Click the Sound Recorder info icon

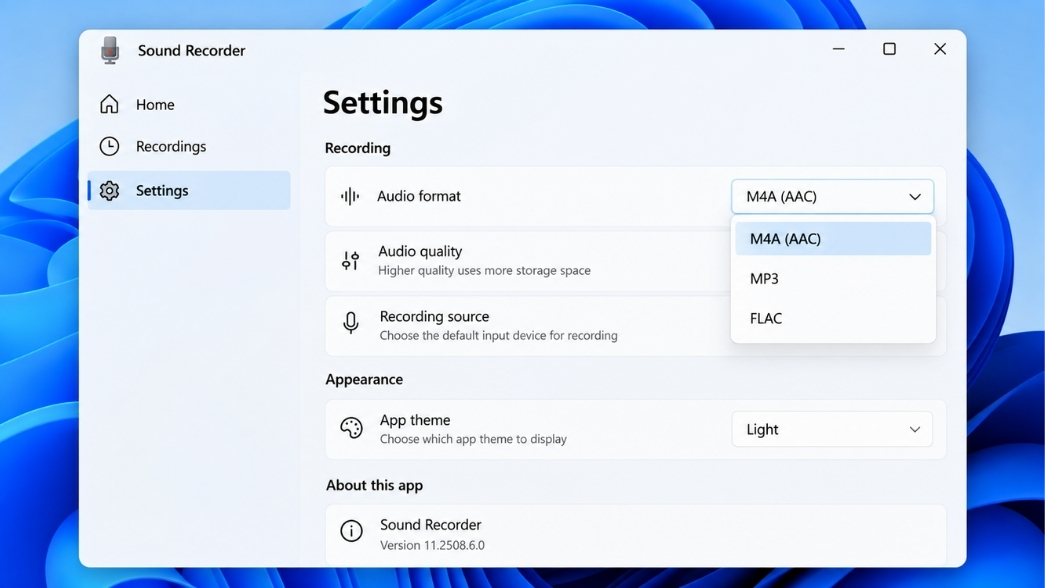(351, 531)
